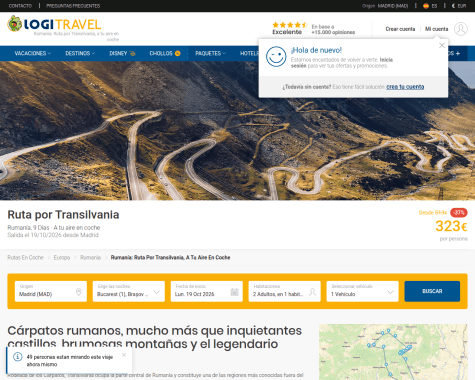Click the person icon in Habitaciones field
The height and width of the screenshot is (380, 475).
tap(312, 292)
